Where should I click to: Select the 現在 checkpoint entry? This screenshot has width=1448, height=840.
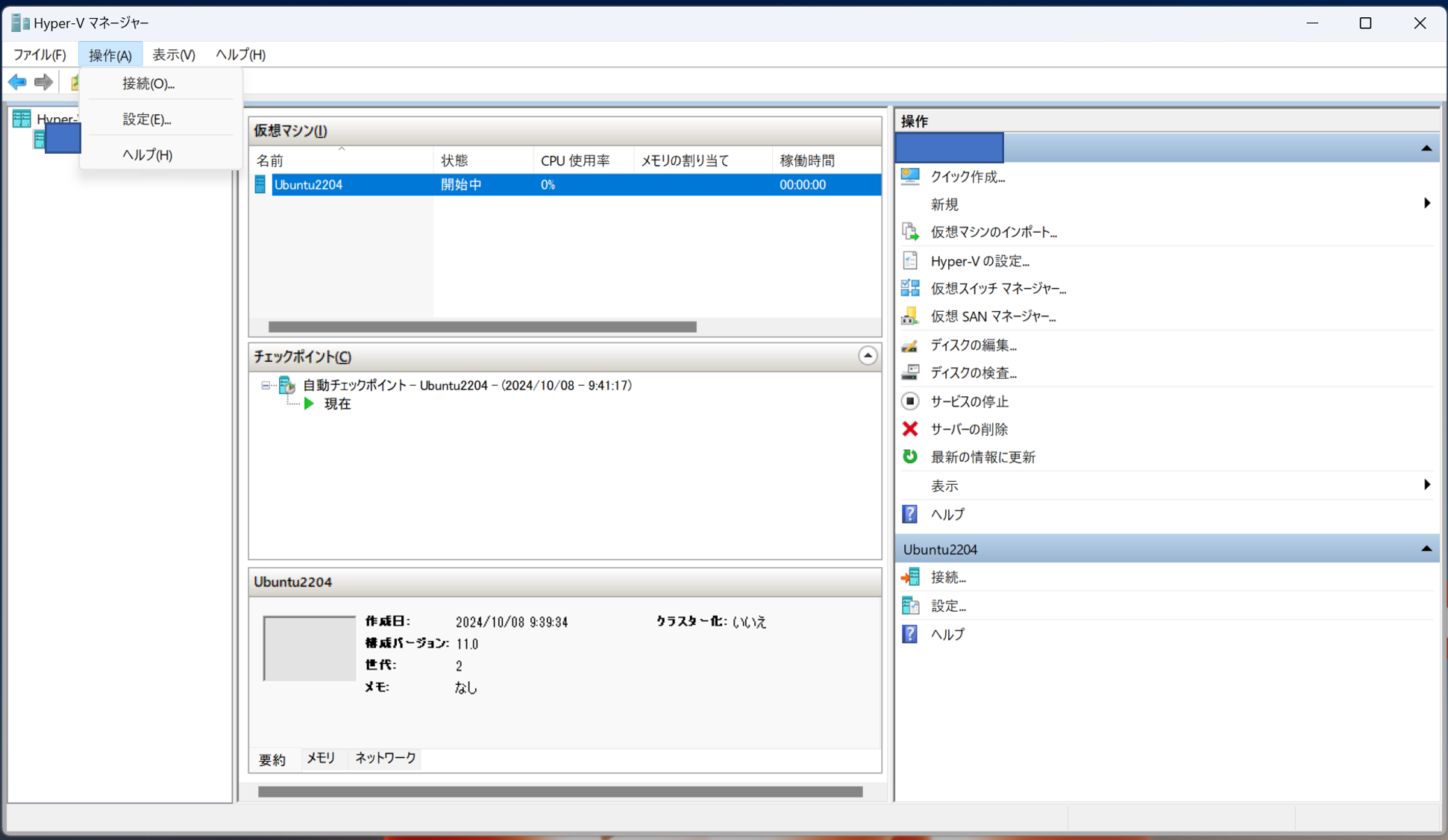337,404
